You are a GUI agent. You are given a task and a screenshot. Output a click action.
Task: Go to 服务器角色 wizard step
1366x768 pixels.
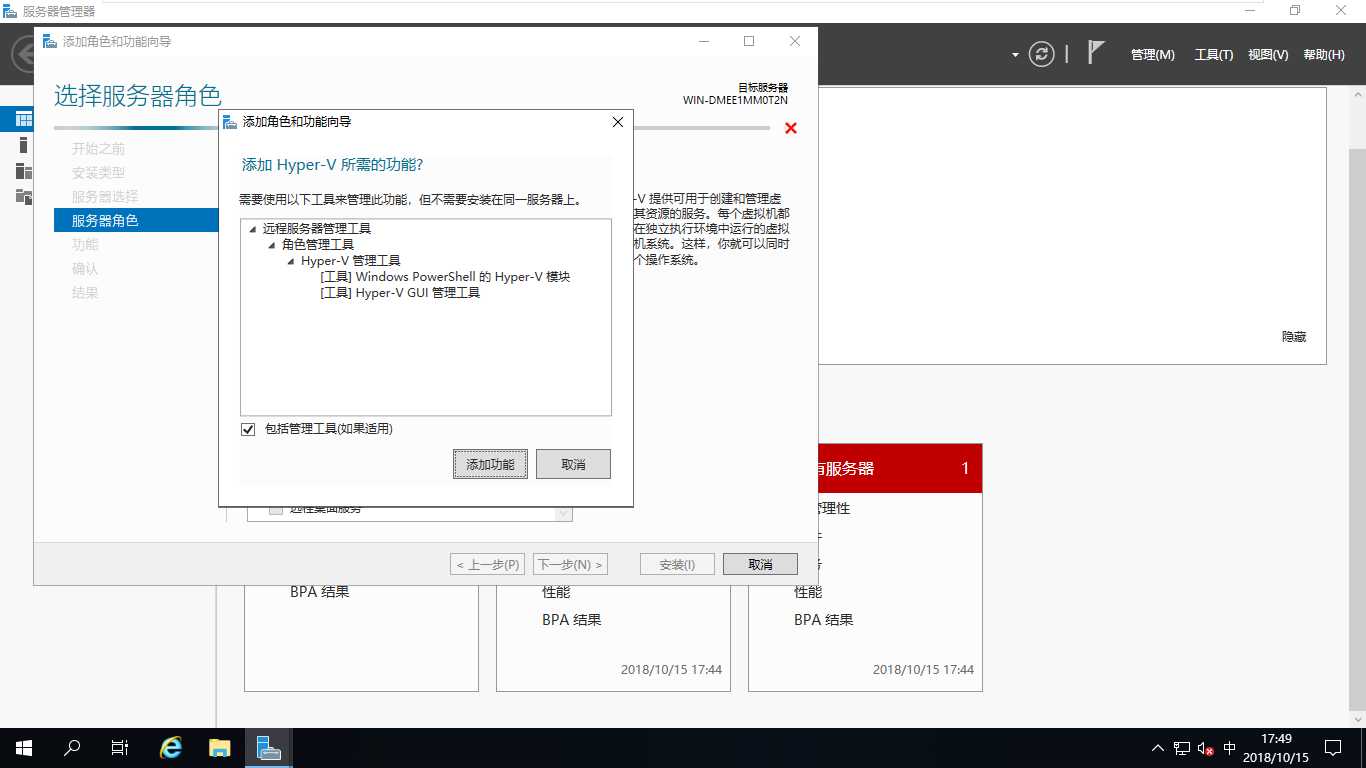click(x=136, y=220)
